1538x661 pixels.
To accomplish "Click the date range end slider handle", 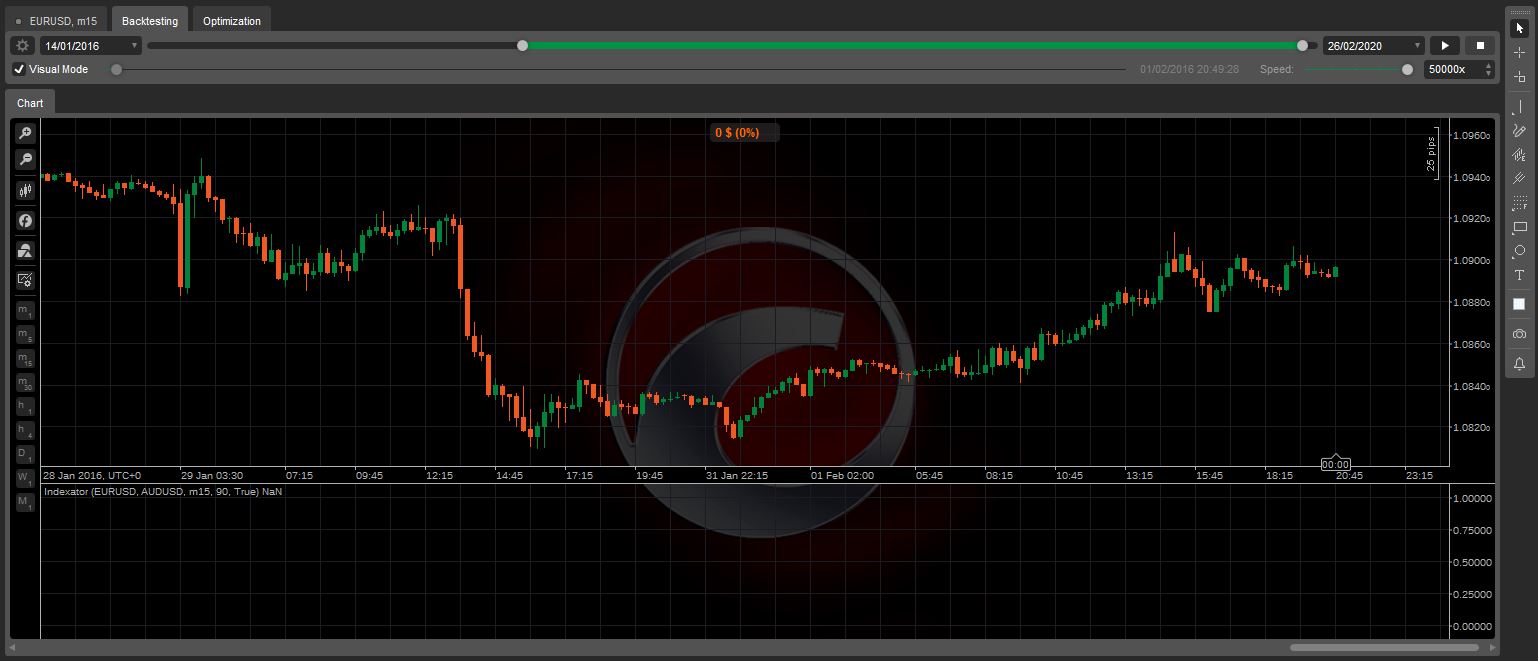I will tap(1302, 45).
